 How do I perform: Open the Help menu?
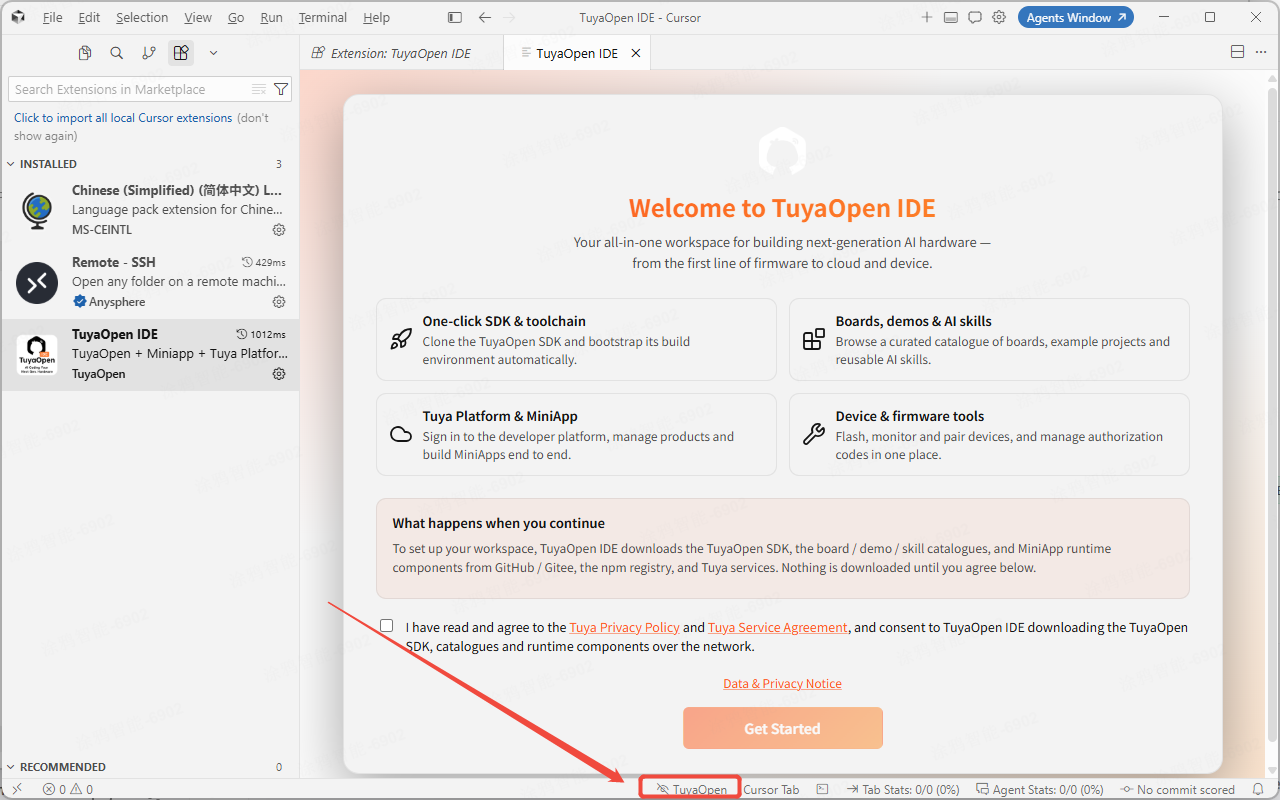pos(377,18)
